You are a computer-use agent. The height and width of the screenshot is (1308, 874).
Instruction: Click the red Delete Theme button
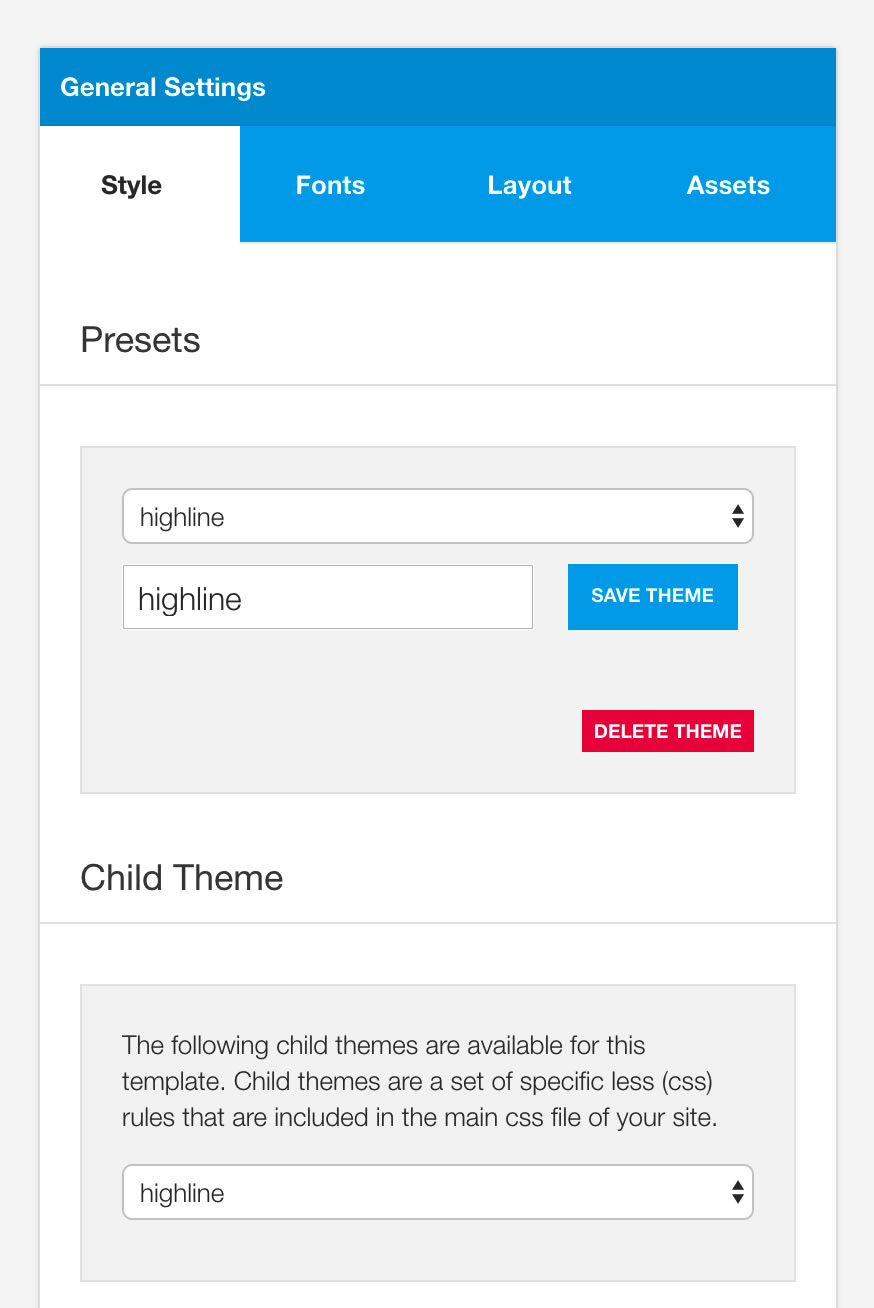[x=667, y=731]
